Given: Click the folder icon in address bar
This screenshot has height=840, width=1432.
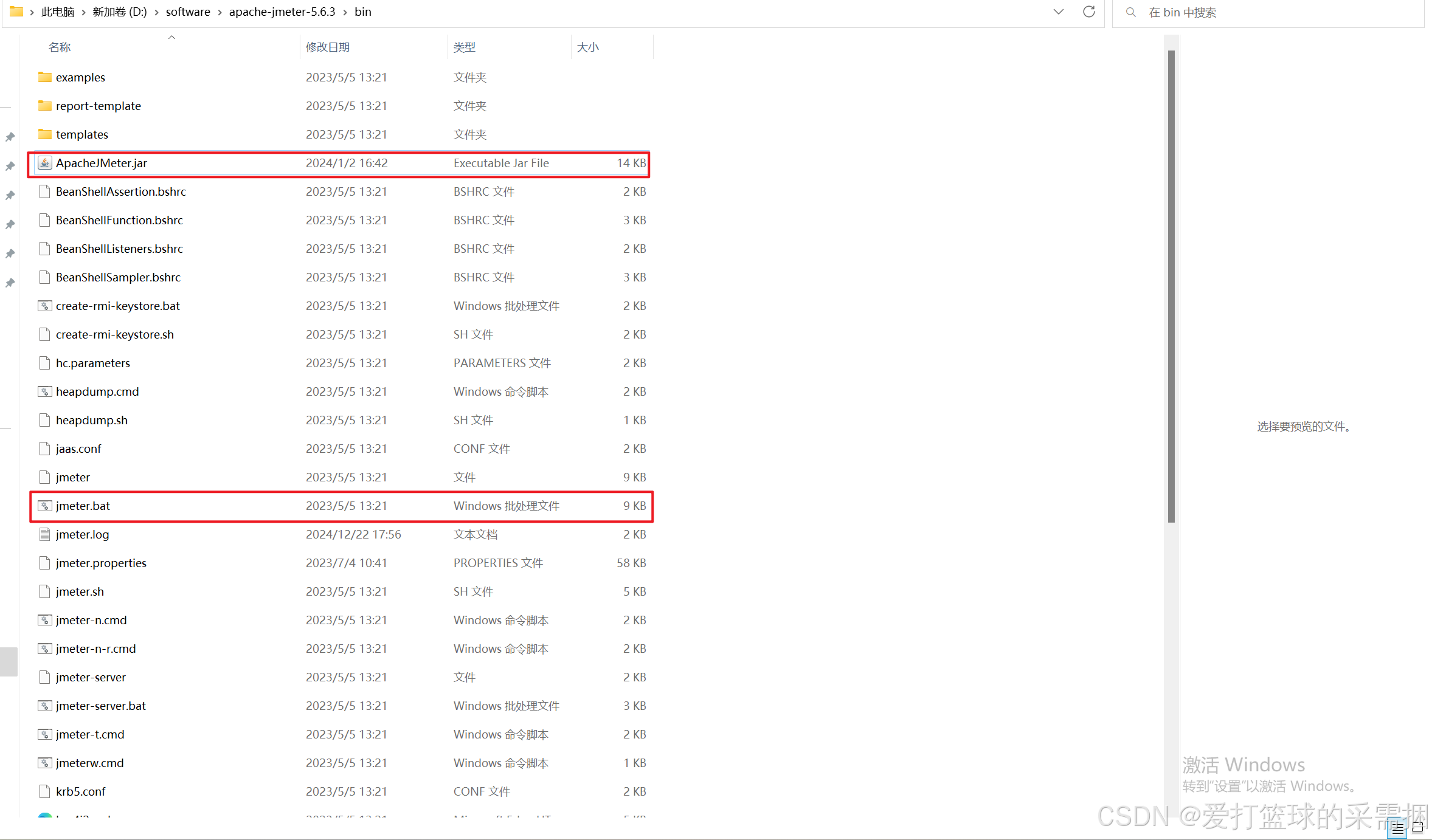Looking at the screenshot, I should [16, 12].
